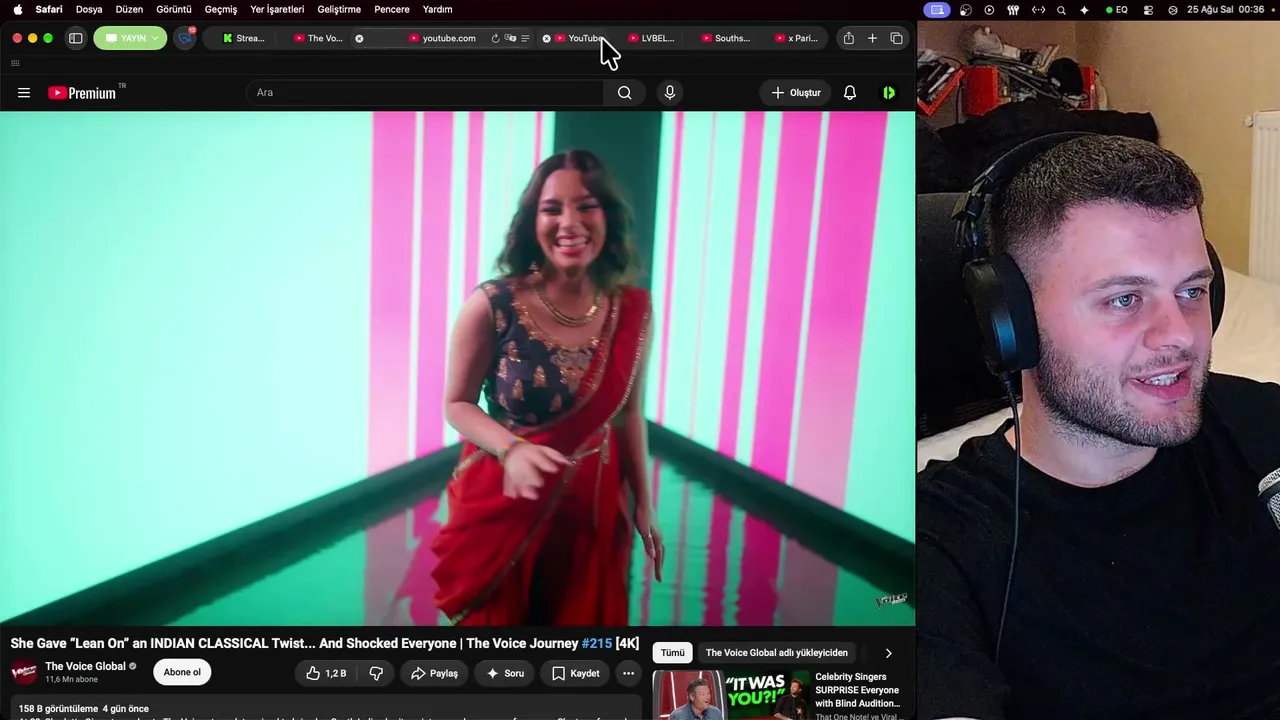Open YouTube notifications bell
This screenshot has width=1280, height=720.
(850, 93)
